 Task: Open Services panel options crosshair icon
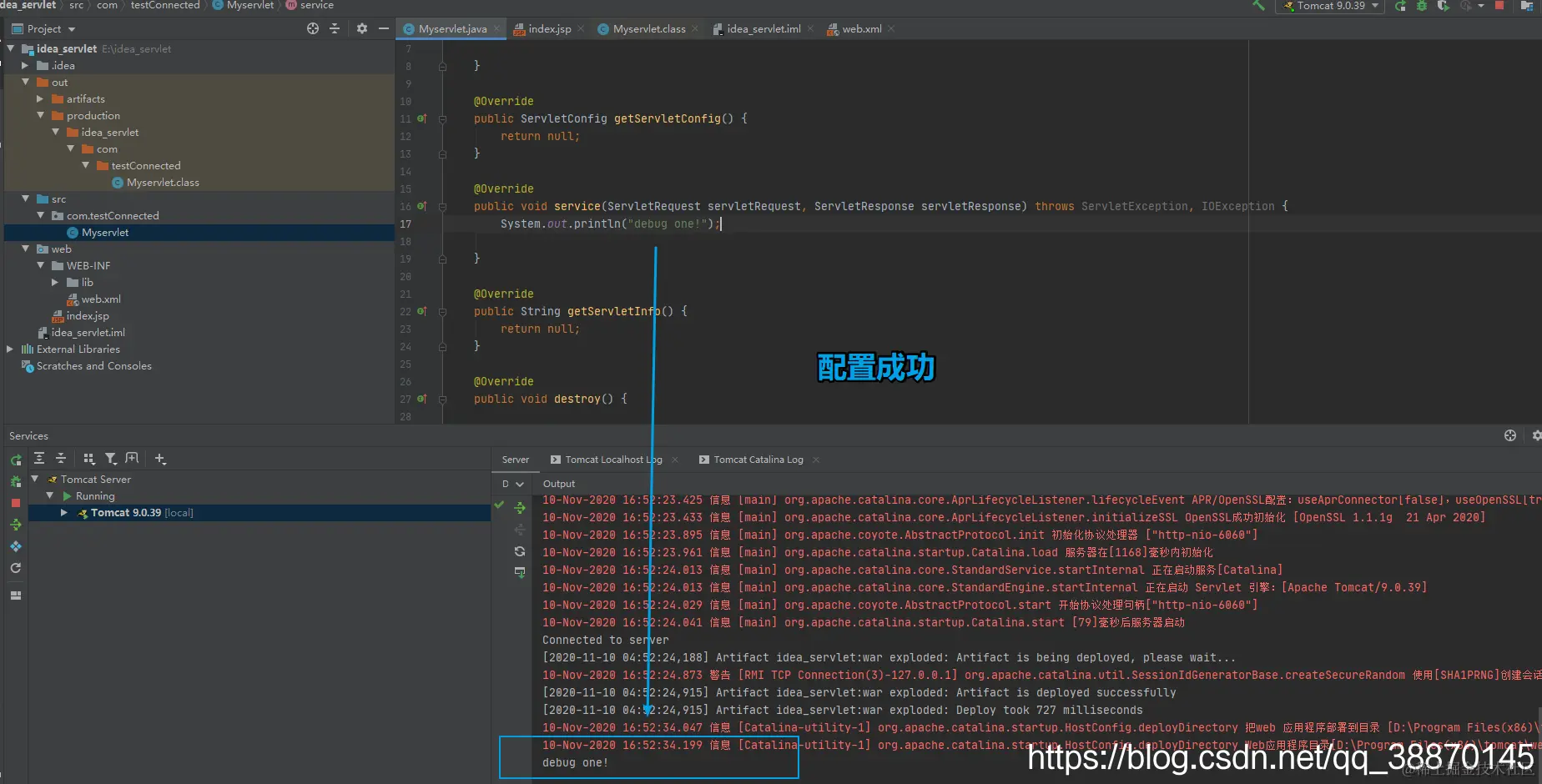[x=1510, y=435]
